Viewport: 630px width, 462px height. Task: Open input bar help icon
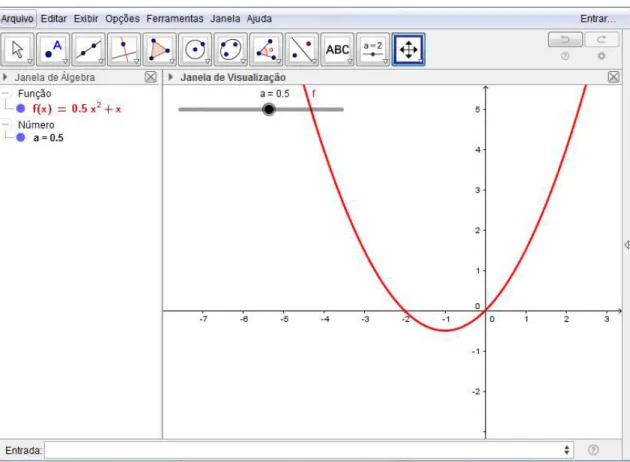593,450
